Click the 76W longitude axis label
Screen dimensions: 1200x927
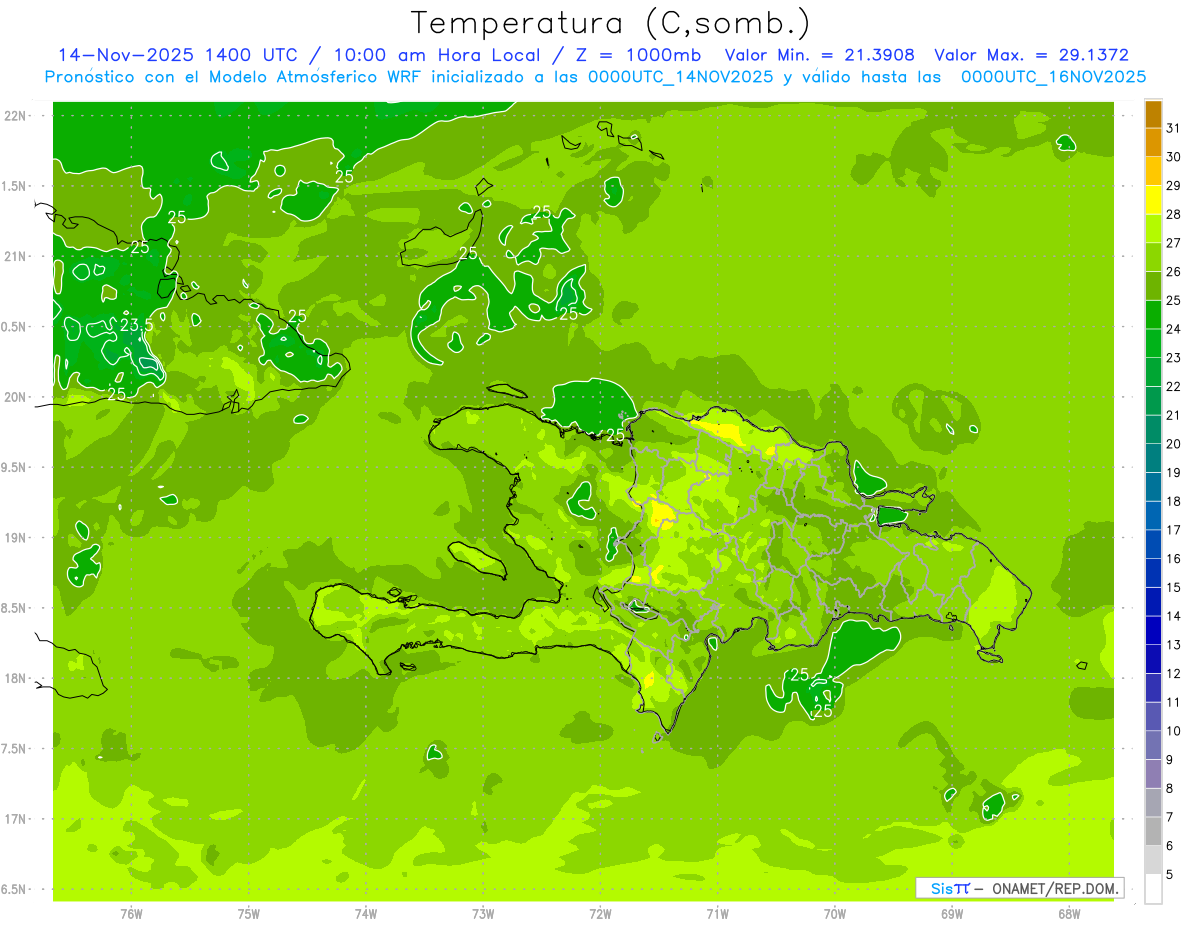[x=131, y=913]
